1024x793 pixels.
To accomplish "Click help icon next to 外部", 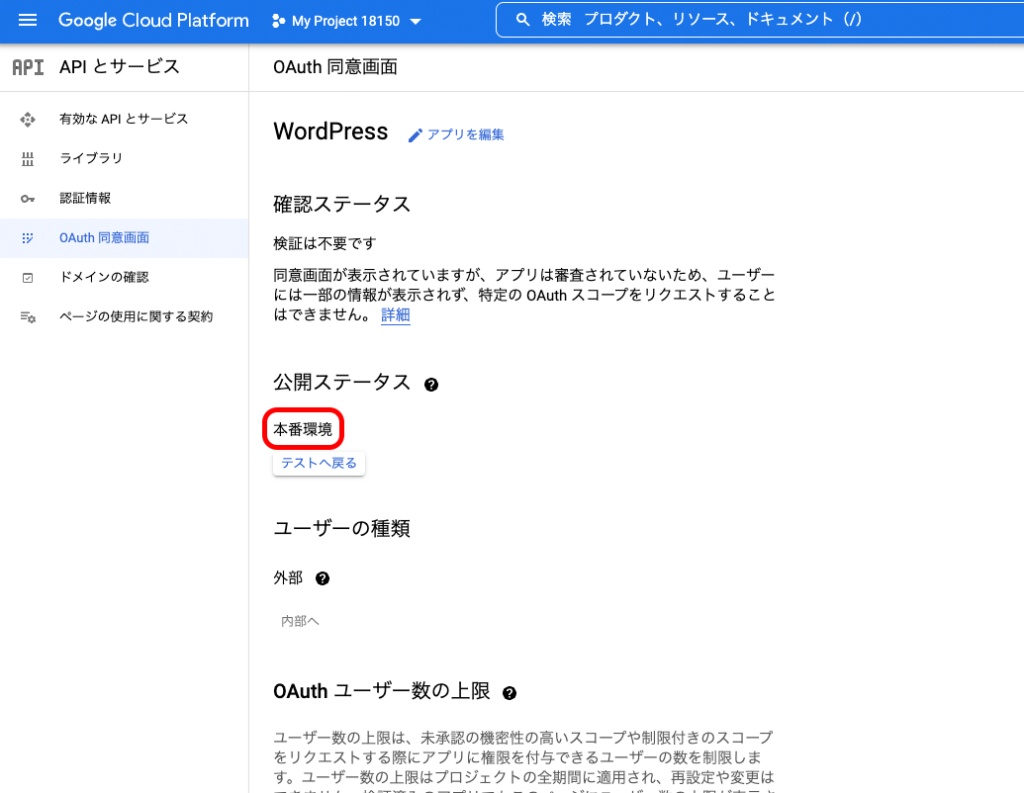I will [322, 579].
